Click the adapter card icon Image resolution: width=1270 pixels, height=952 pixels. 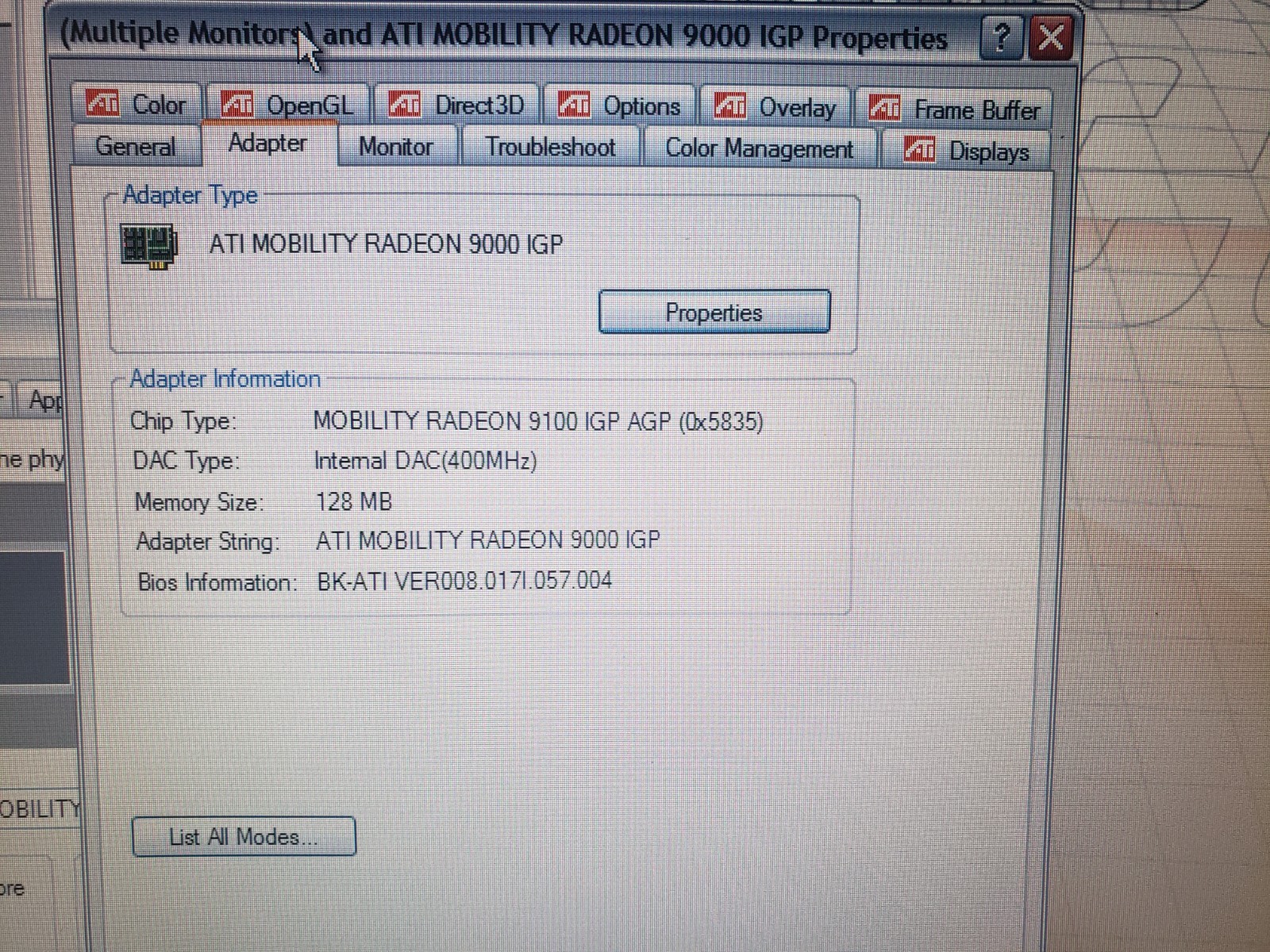148,246
